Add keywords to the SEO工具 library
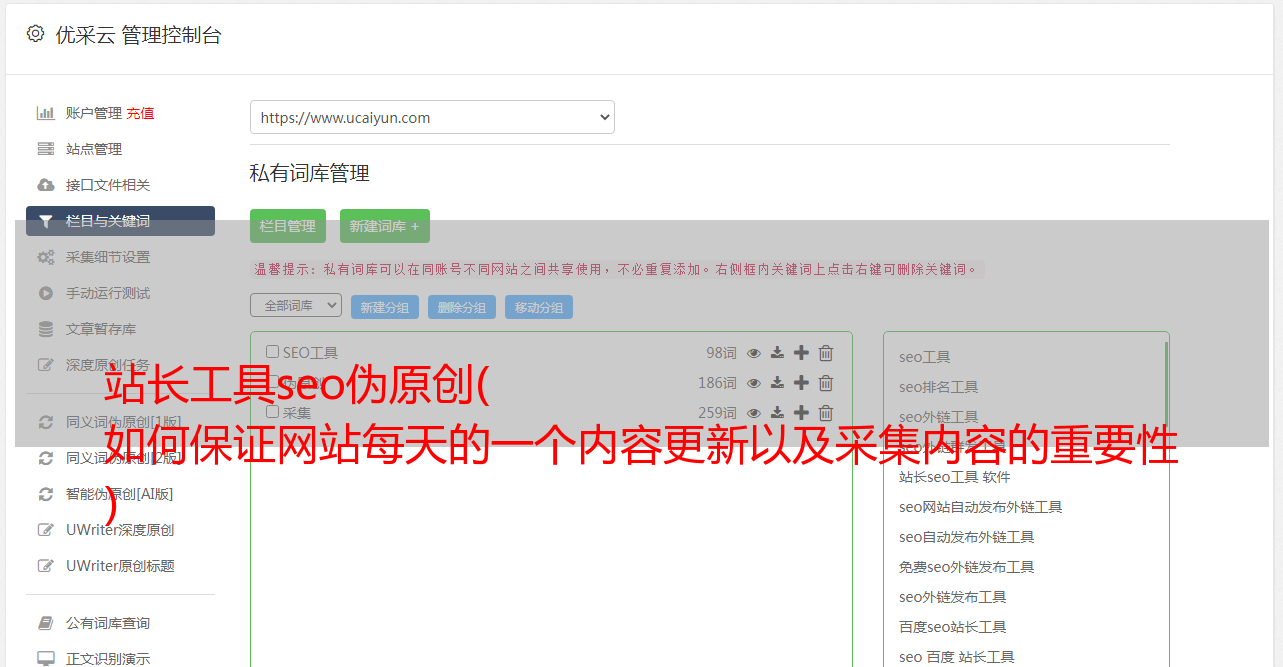This screenshot has width=1283, height=667. tap(801, 353)
